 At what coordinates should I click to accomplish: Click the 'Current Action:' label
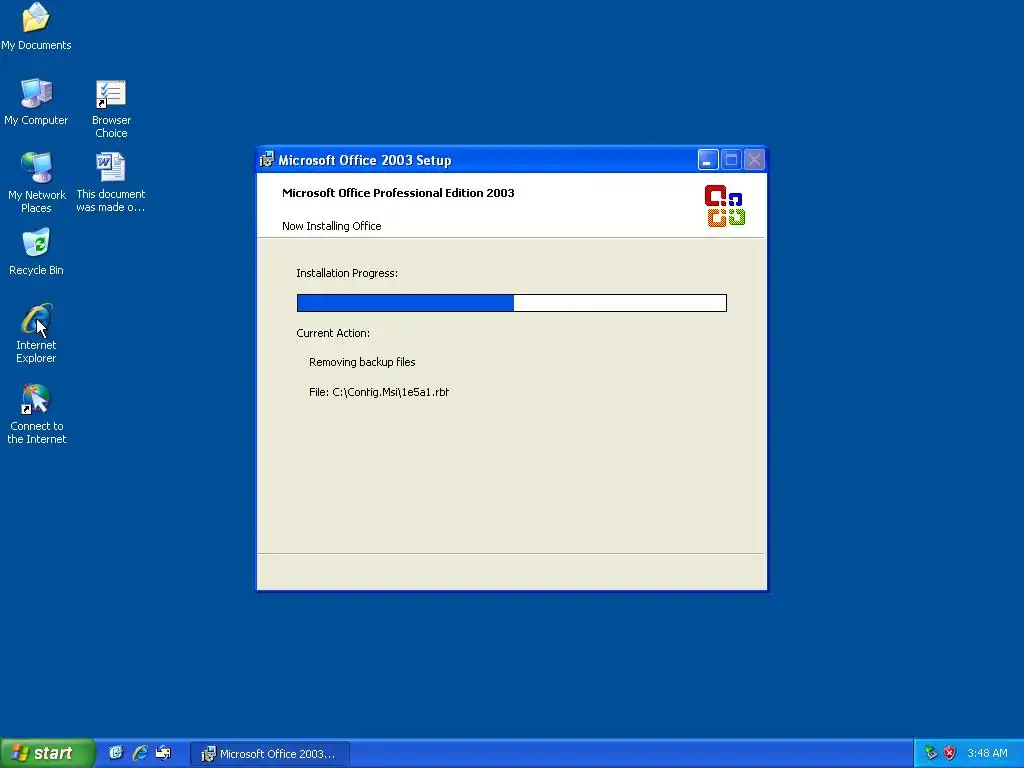click(332, 333)
